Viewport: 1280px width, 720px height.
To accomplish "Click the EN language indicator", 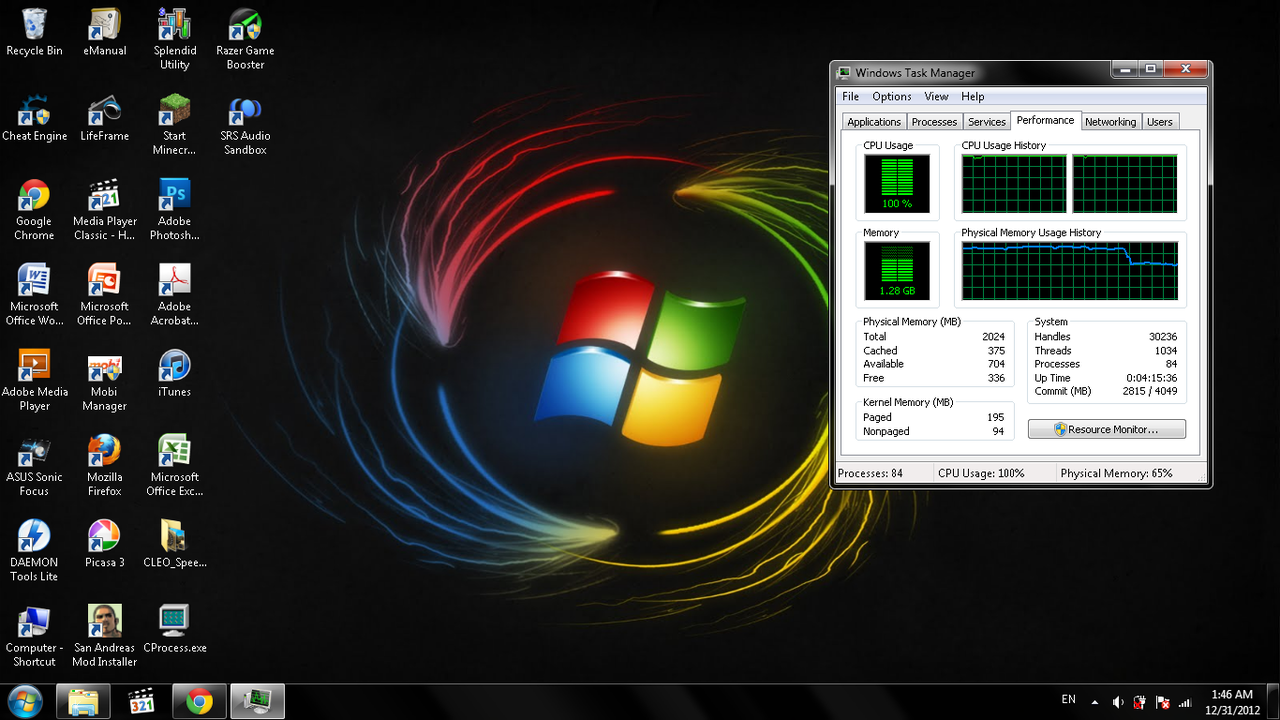I will click(x=1068, y=700).
